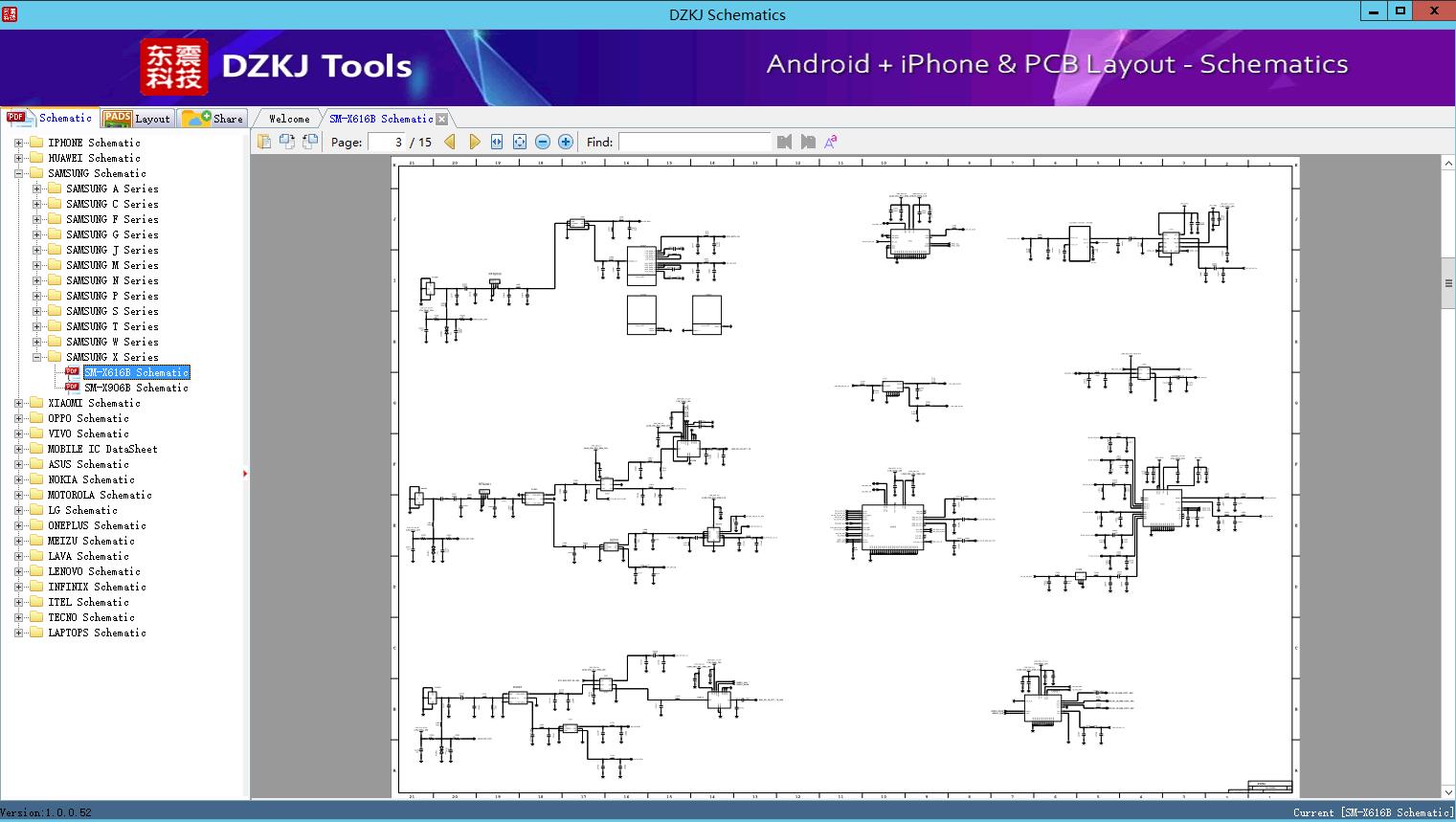Image resolution: width=1456 pixels, height=822 pixels.
Task: Select TECNO Schematic in the tree
Action: pos(91,617)
